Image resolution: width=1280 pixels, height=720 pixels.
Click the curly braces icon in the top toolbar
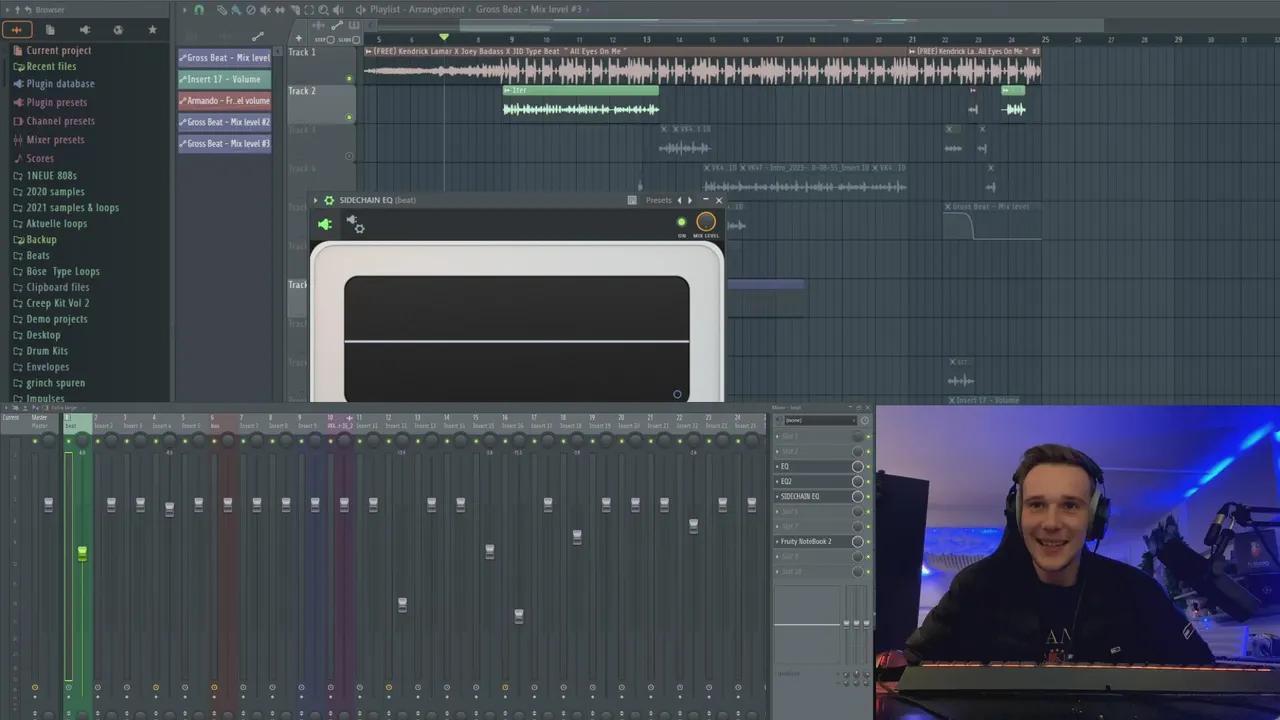(x=308, y=9)
